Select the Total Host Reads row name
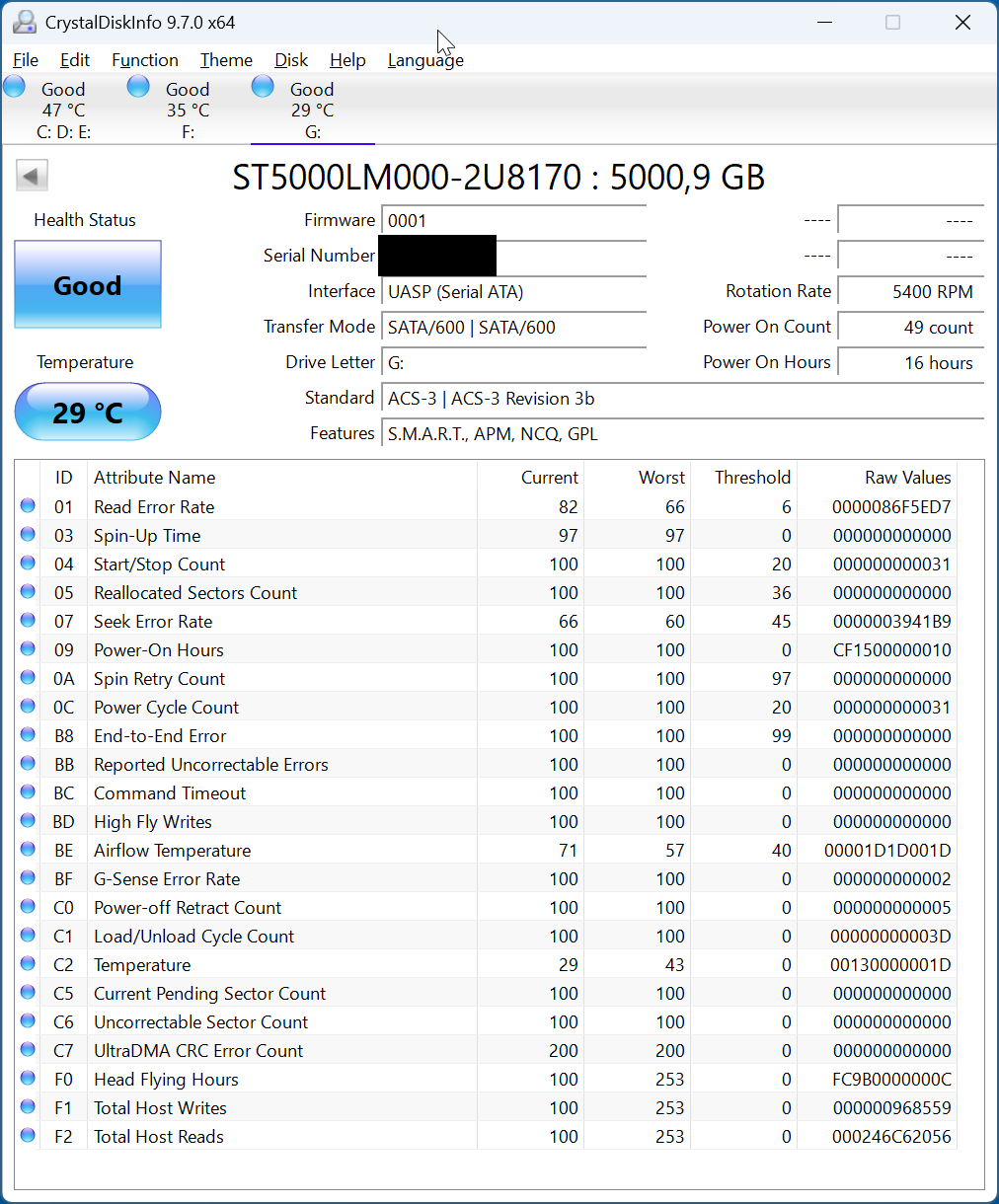Viewport: 999px width, 1204px height. (x=159, y=1136)
